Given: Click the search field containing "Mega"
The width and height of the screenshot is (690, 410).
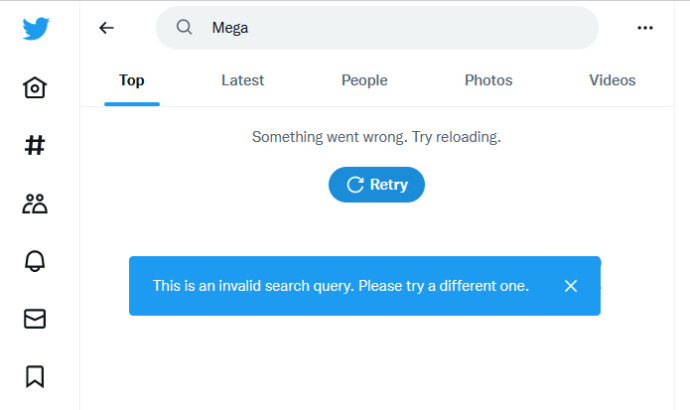Looking at the screenshot, I should (x=390, y=28).
